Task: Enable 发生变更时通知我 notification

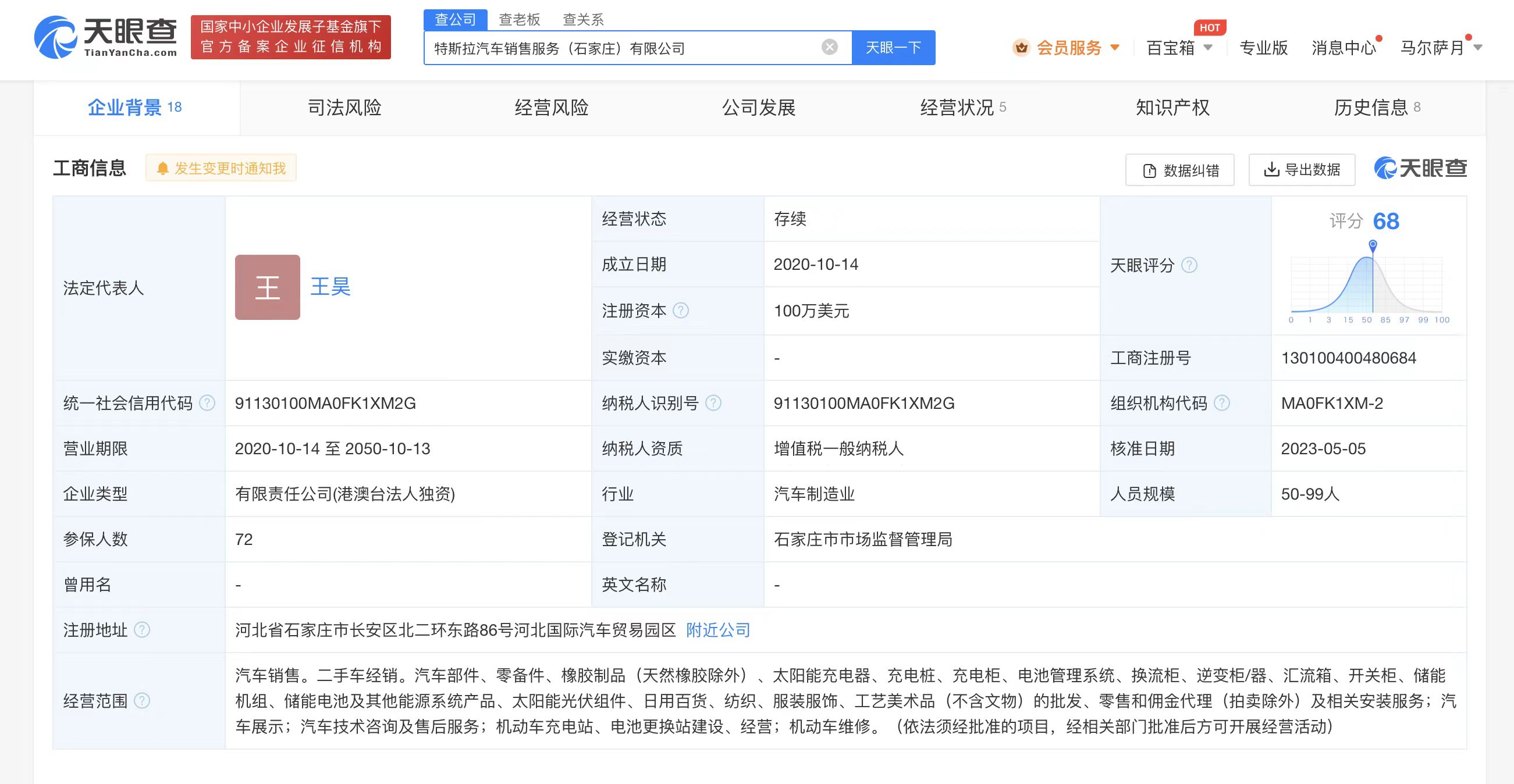Action: 222,168
